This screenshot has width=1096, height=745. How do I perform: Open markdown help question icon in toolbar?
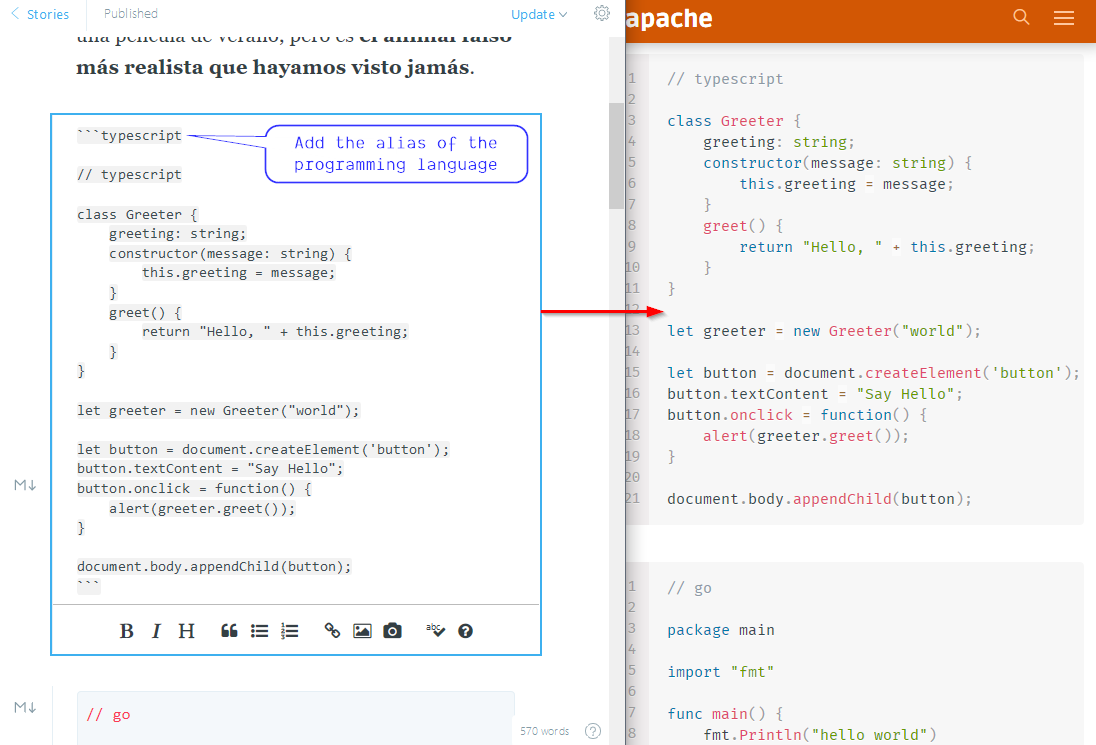[x=466, y=631]
